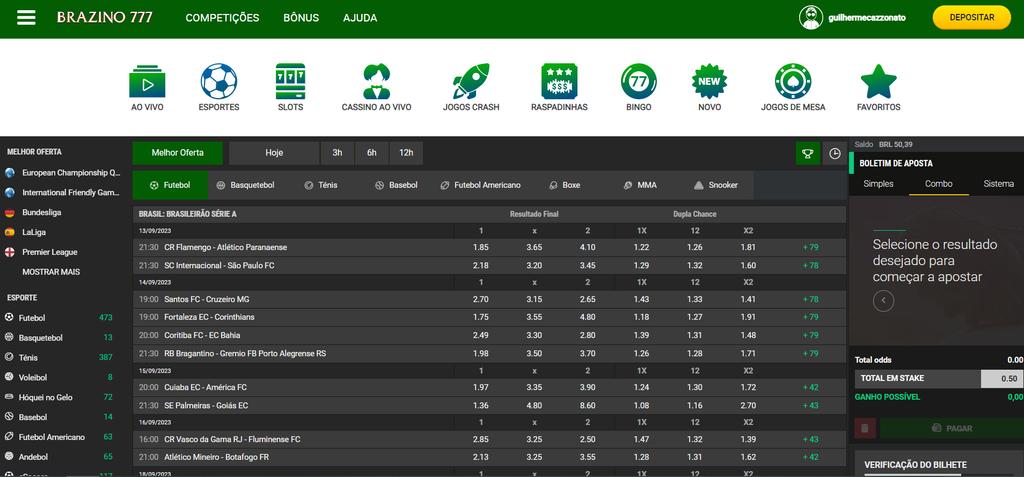
Task: Open the Bingo 77 ball icon
Action: pyautogui.click(x=638, y=80)
